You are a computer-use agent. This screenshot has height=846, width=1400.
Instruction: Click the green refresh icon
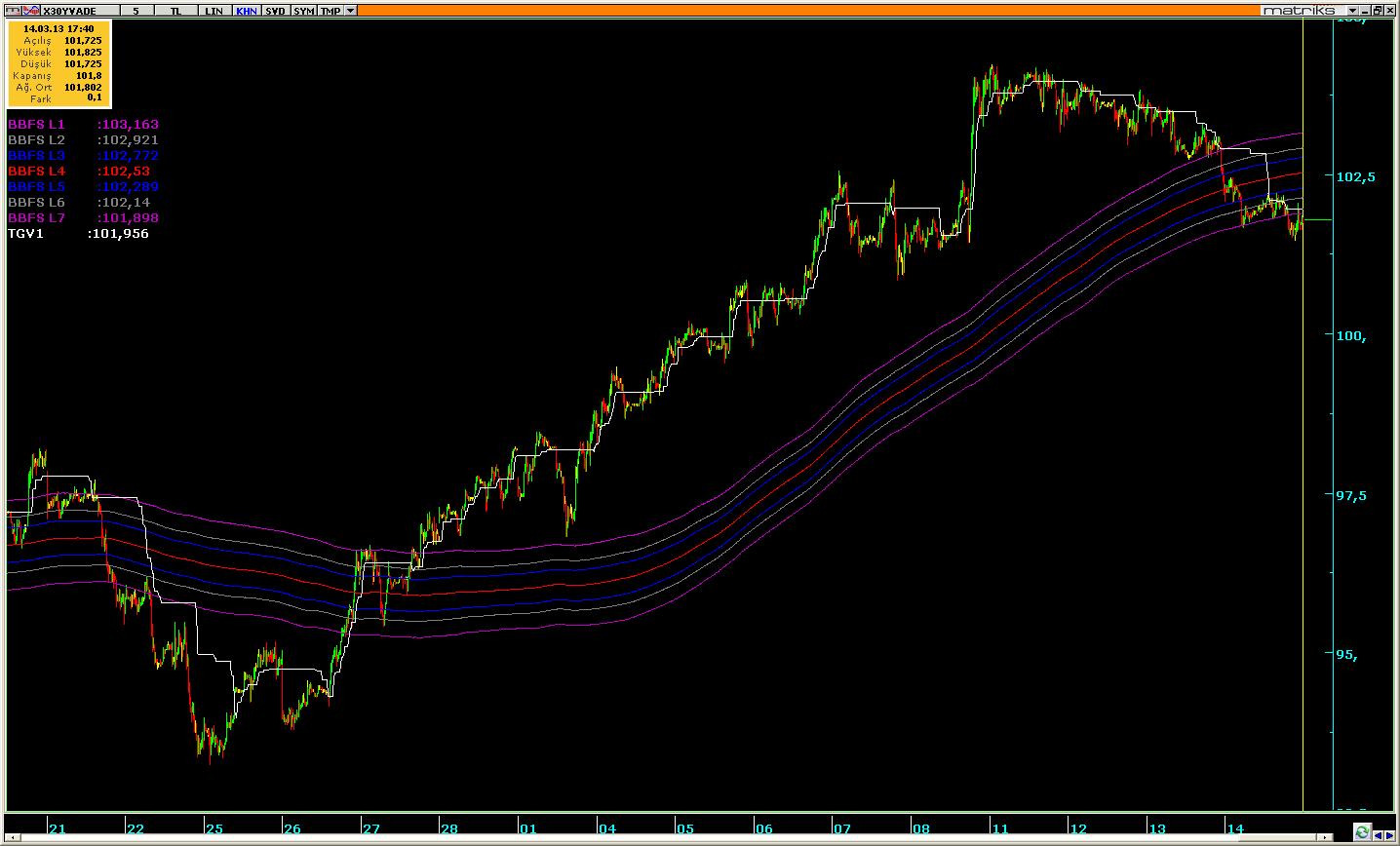click(1362, 831)
